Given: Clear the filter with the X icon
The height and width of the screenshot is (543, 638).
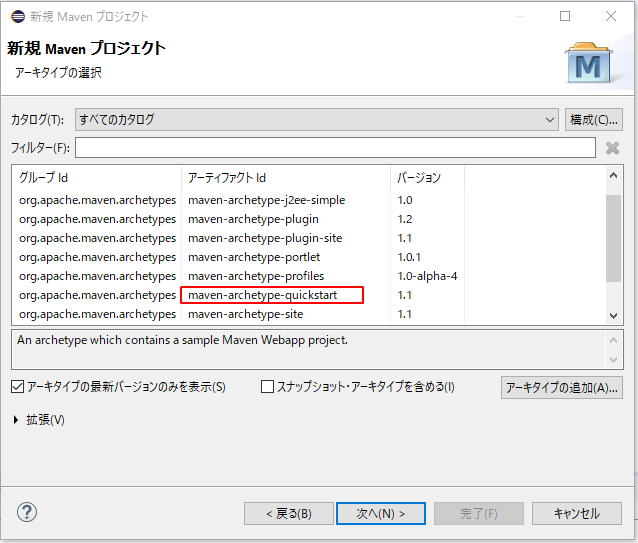Looking at the screenshot, I should [x=612, y=148].
